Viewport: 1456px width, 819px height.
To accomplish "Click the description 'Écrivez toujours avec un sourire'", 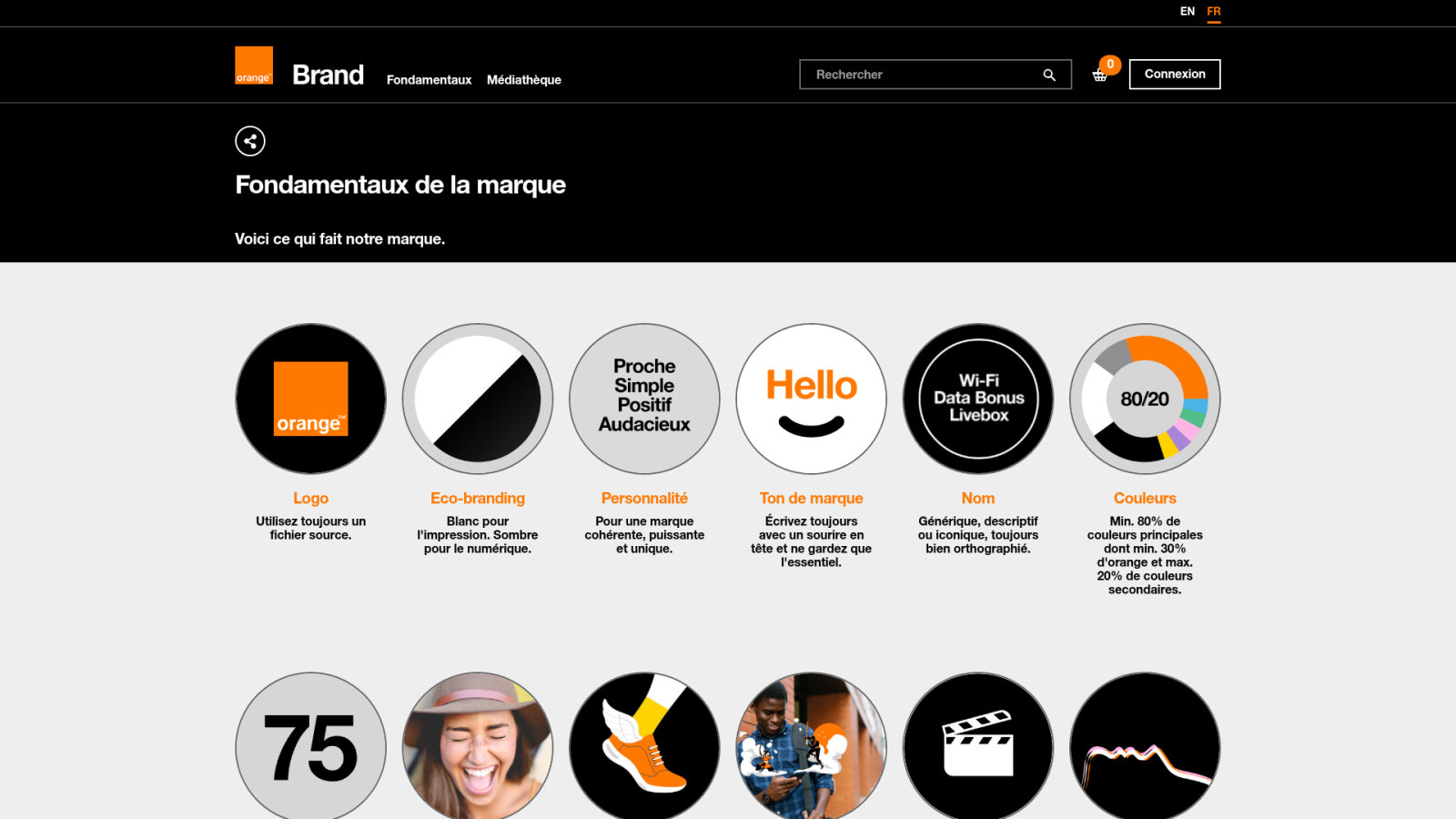I will (812, 541).
